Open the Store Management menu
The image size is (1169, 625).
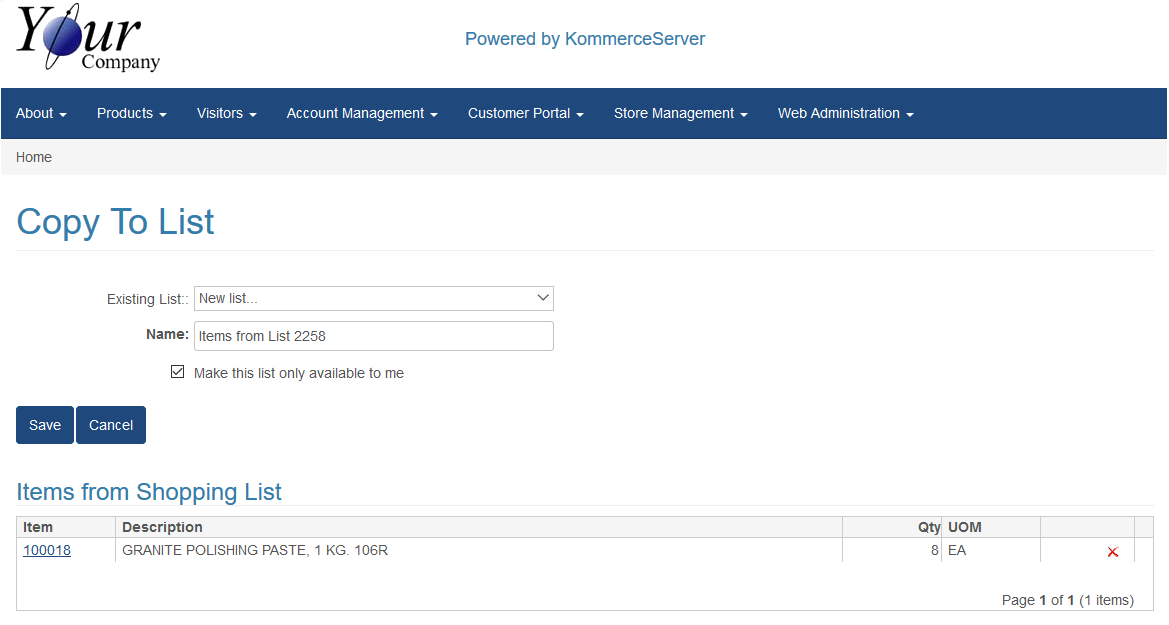click(x=680, y=114)
